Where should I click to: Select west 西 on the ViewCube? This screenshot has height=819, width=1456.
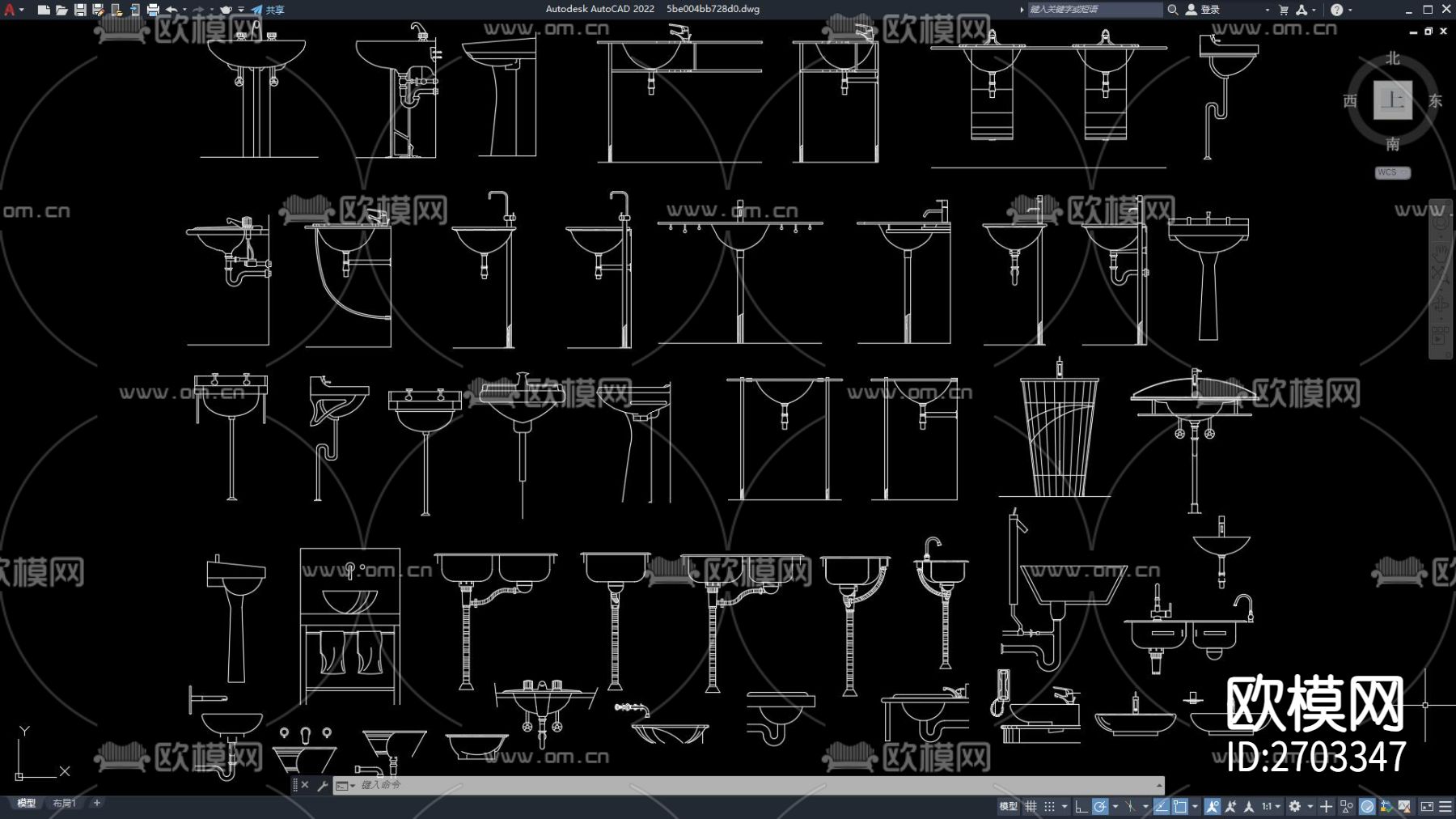pos(1350,100)
